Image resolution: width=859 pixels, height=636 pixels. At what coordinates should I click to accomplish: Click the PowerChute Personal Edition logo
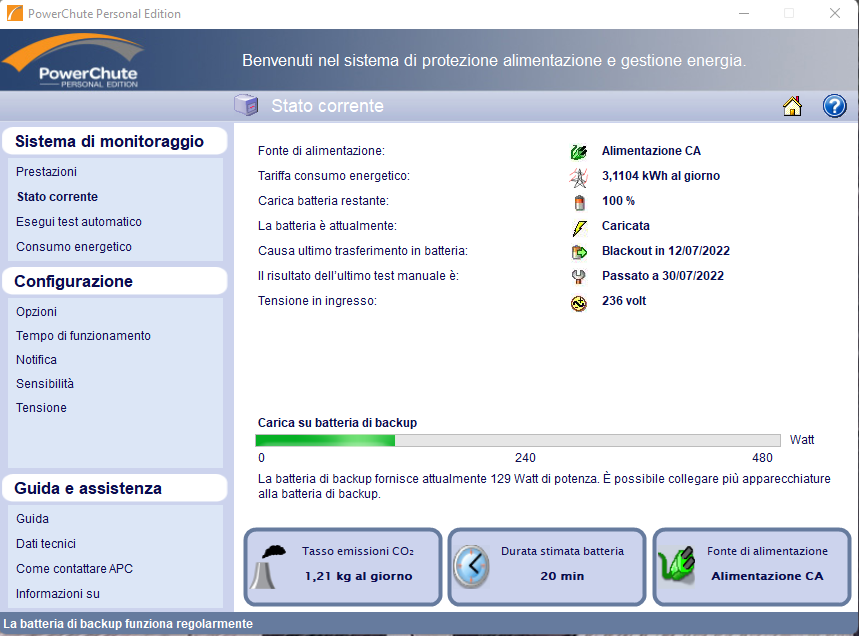[x=74, y=60]
